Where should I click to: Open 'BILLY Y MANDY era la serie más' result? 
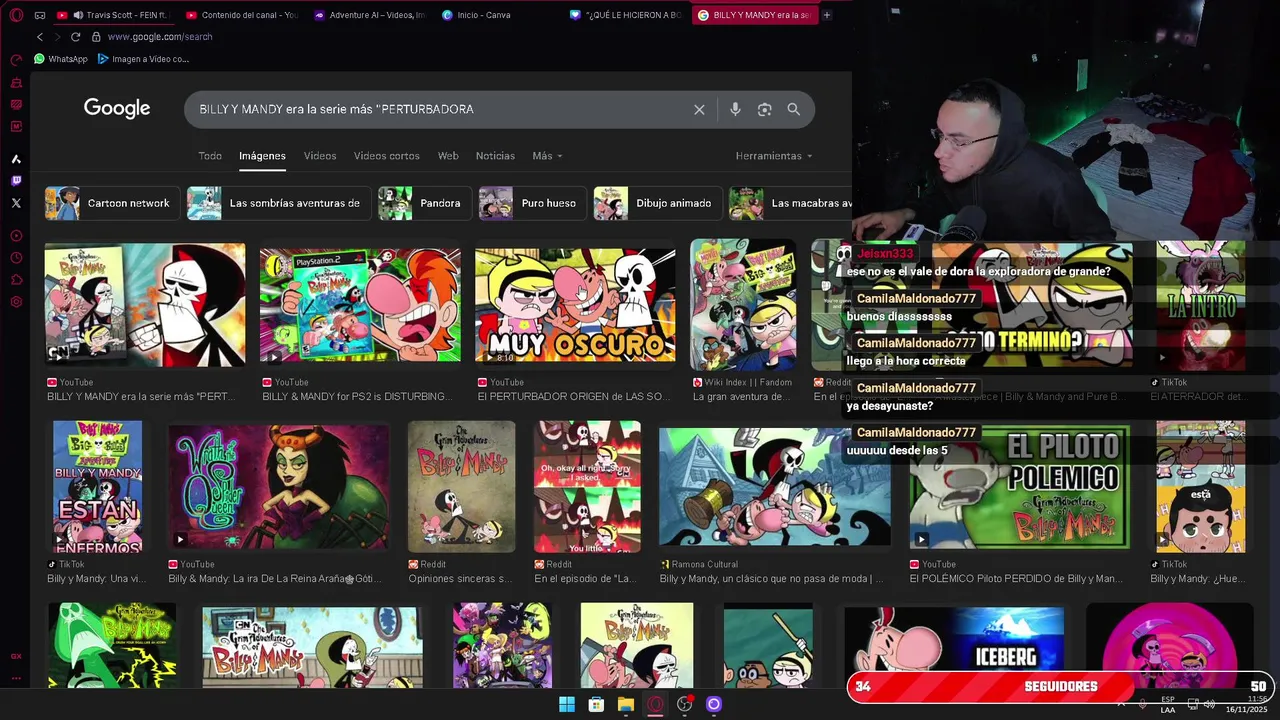pos(141,397)
